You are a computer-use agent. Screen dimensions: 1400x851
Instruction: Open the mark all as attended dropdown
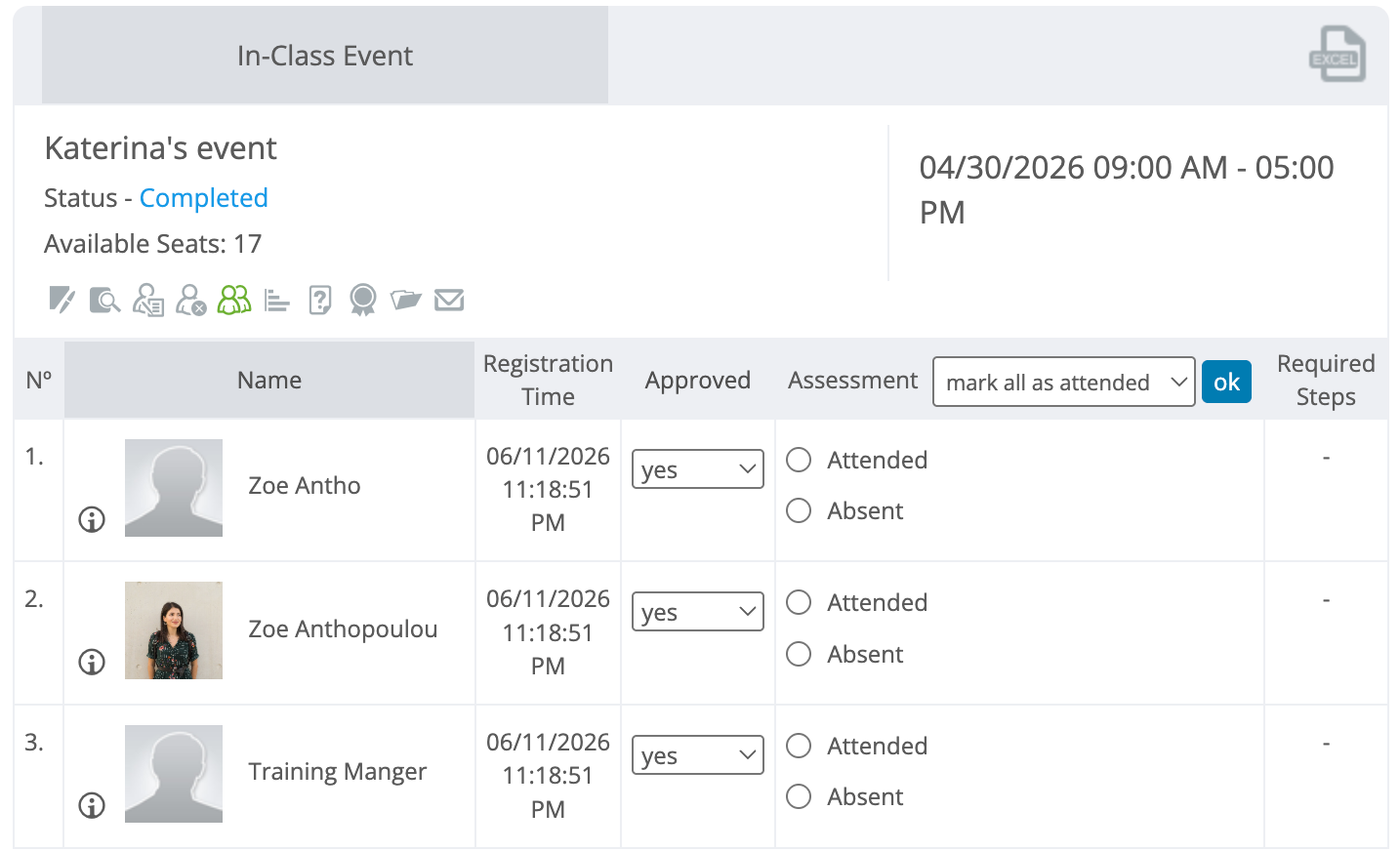pyautogui.click(x=1064, y=382)
